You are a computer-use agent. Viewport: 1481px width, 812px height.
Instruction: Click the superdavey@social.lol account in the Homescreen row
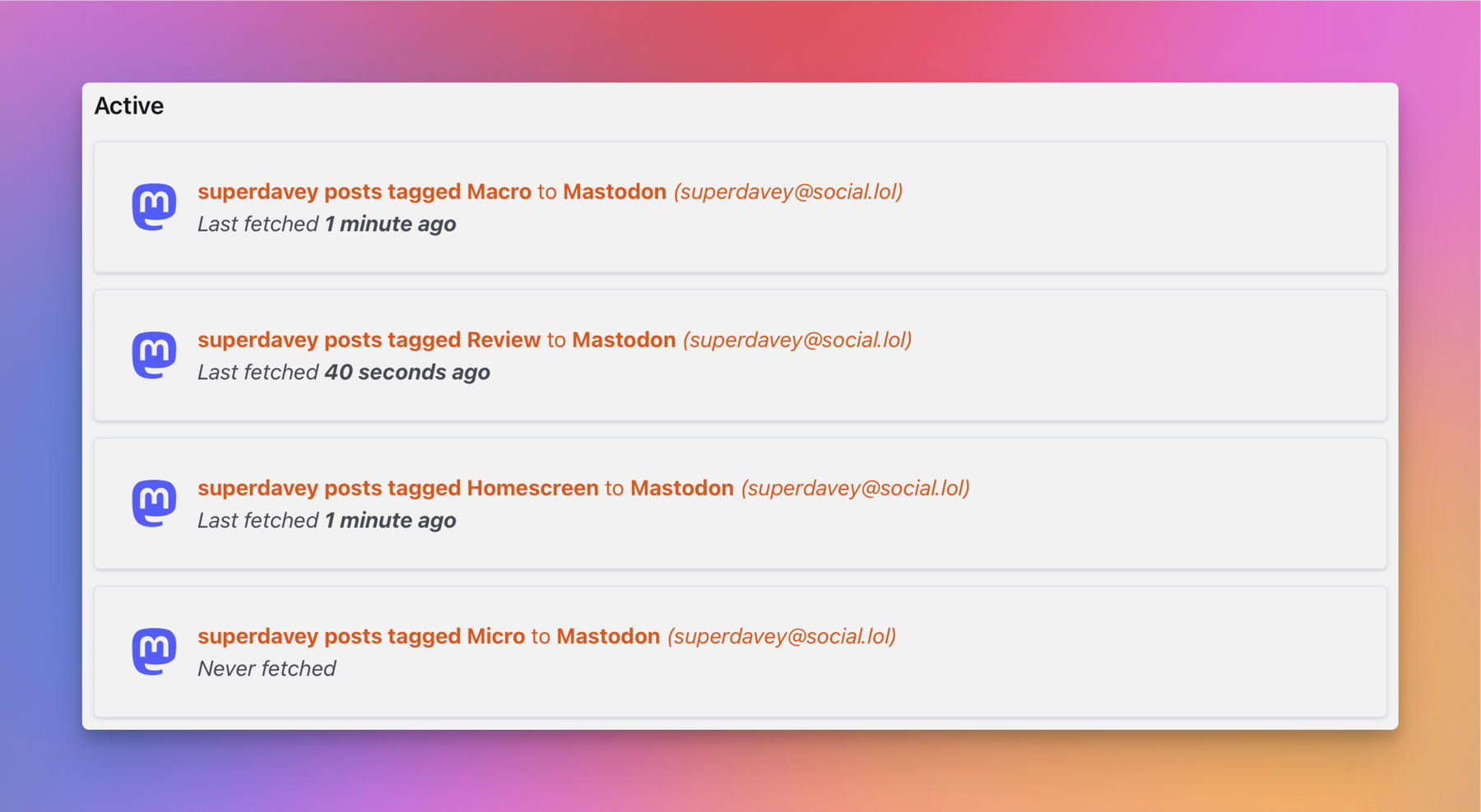(x=856, y=488)
